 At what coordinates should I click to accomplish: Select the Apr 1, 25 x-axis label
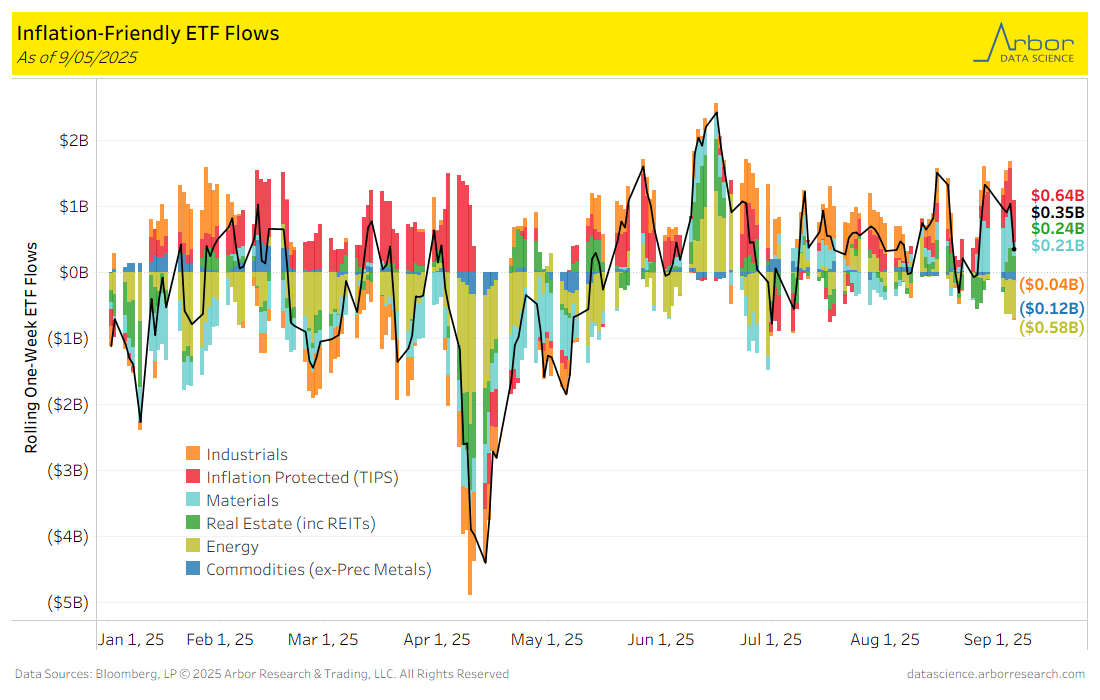point(439,640)
